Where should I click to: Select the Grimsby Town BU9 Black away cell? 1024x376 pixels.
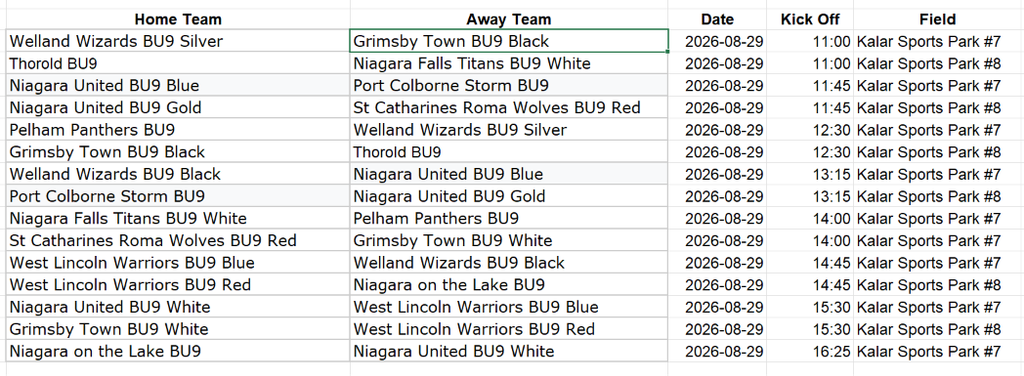(x=509, y=41)
